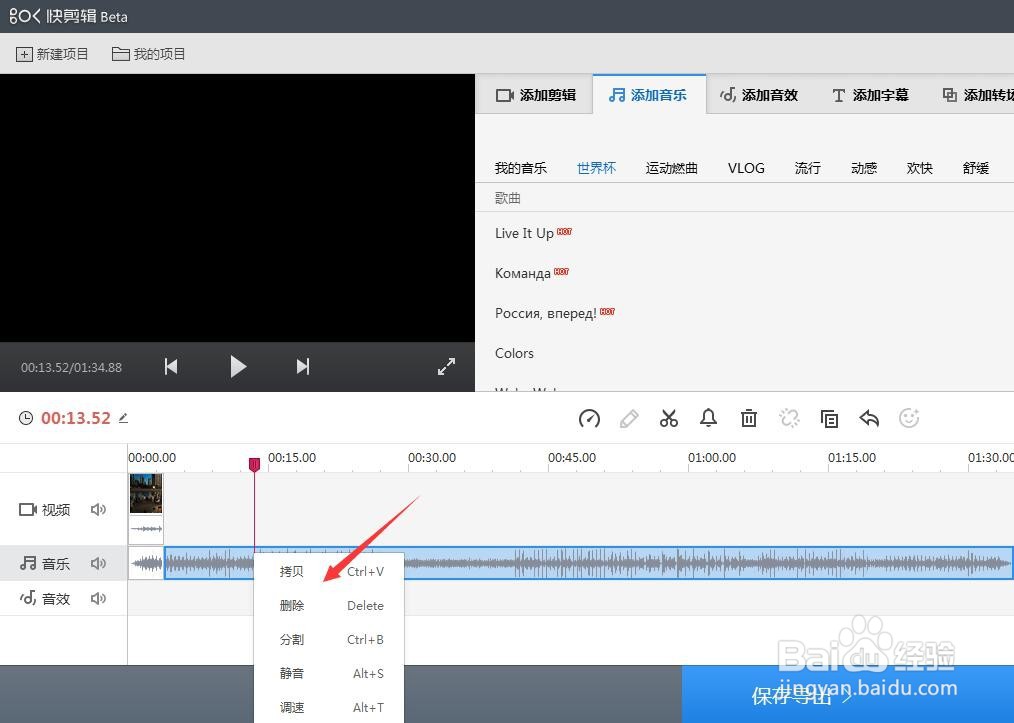Select song Россия, вперед!

[546, 314]
